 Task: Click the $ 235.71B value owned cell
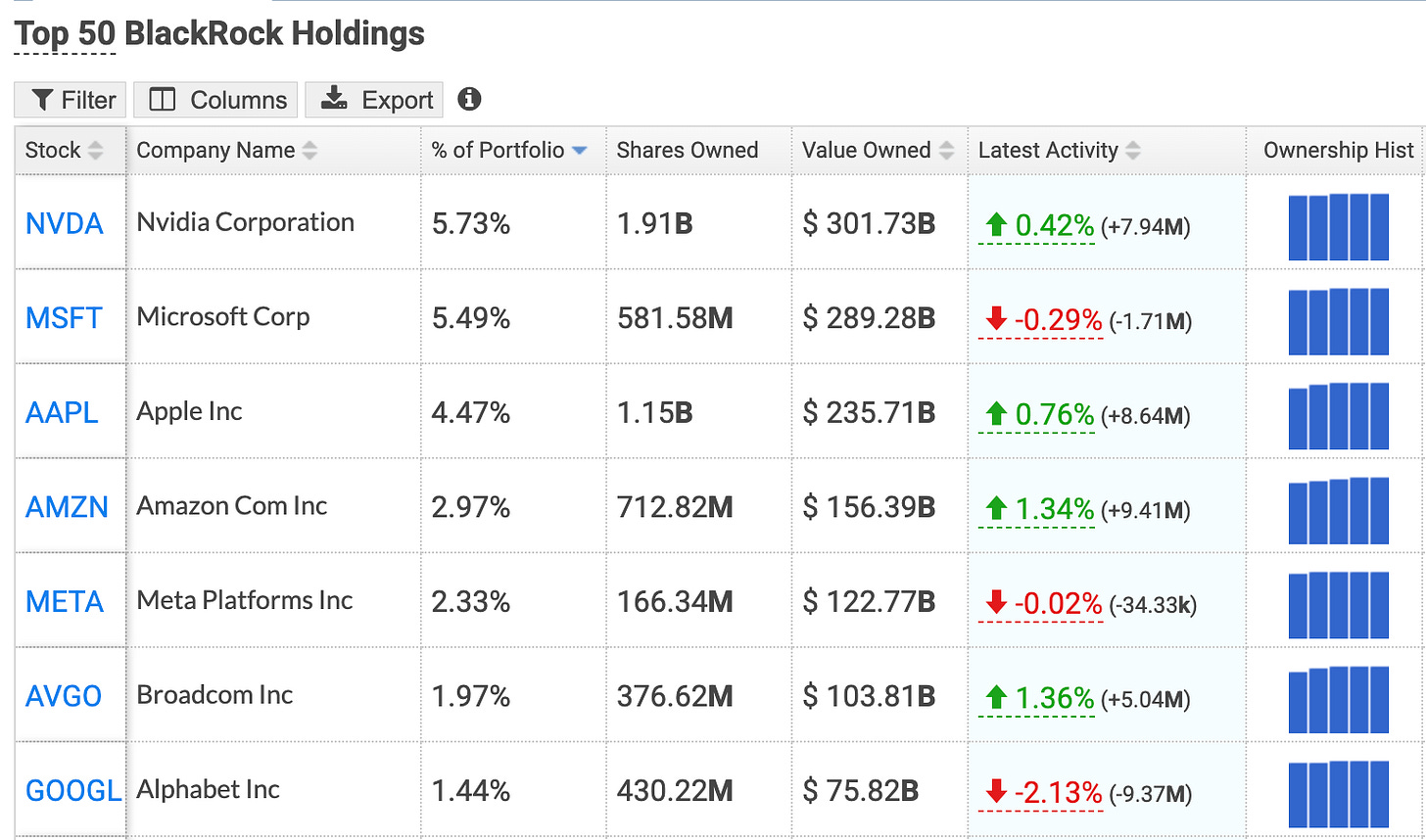coord(869,413)
